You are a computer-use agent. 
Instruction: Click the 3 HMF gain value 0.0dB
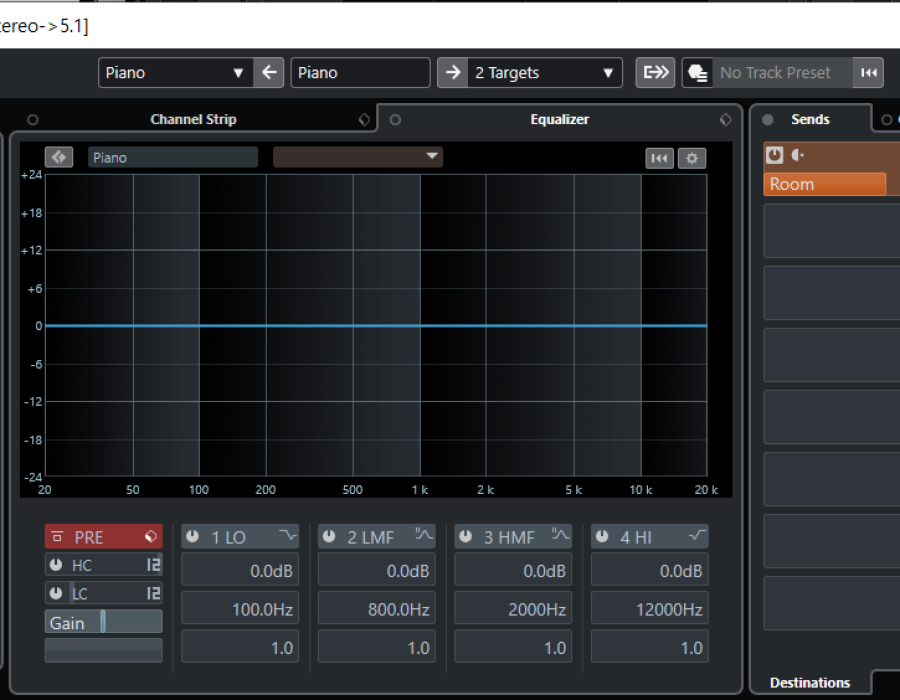point(513,570)
